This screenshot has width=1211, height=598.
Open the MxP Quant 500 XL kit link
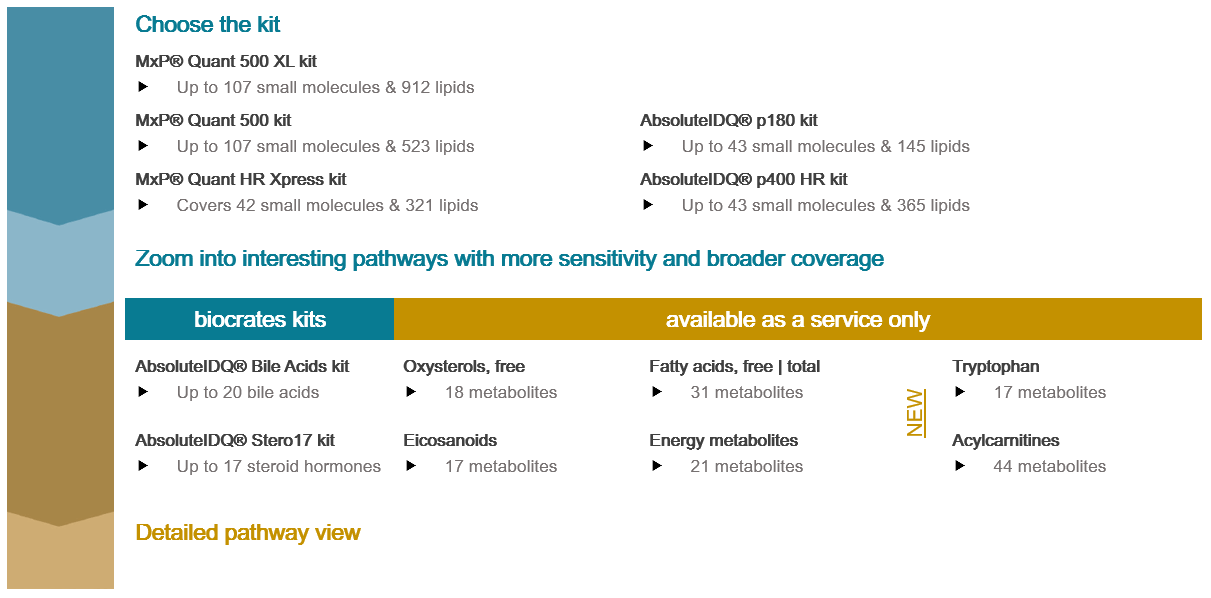pos(226,61)
